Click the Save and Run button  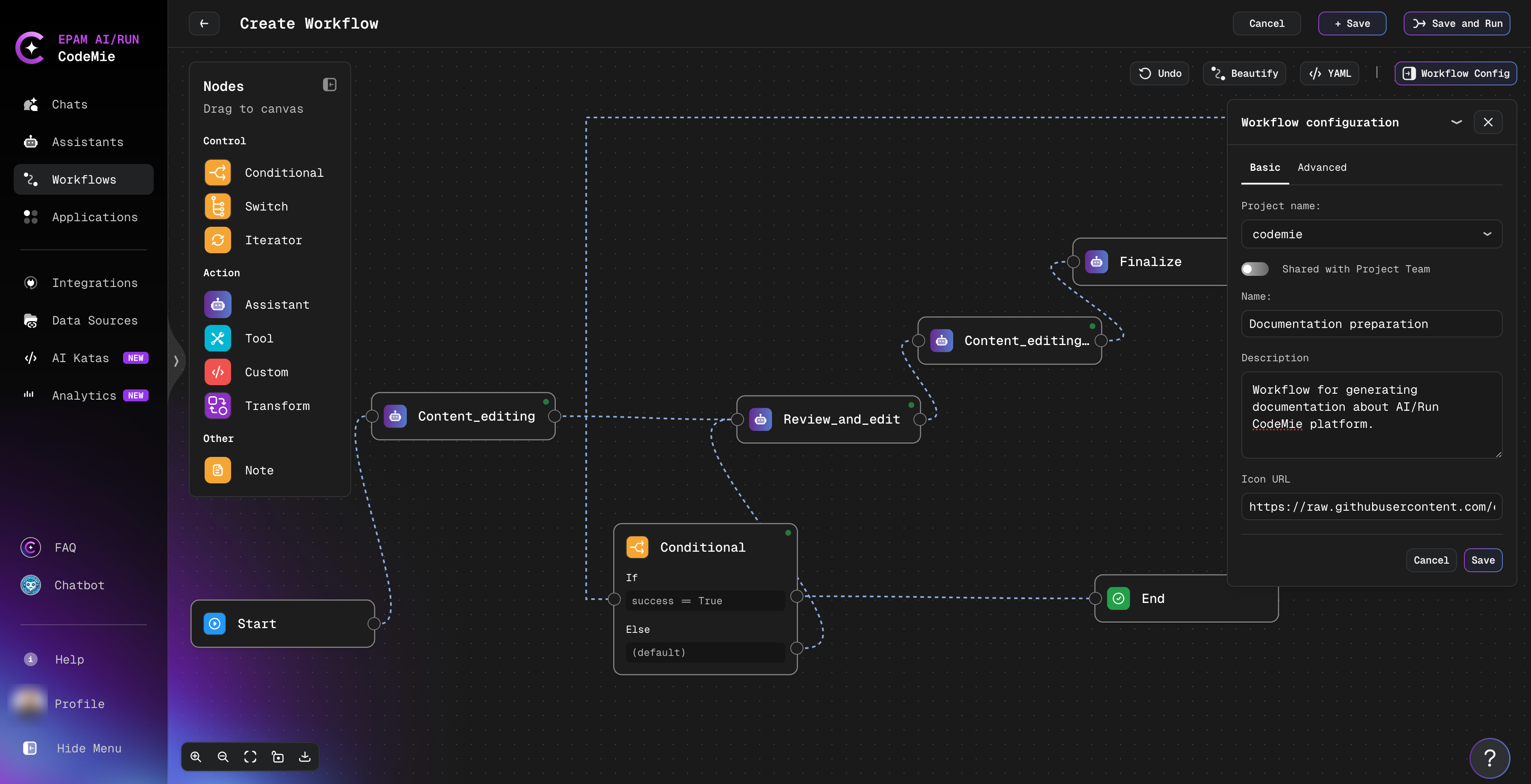point(1457,24)
